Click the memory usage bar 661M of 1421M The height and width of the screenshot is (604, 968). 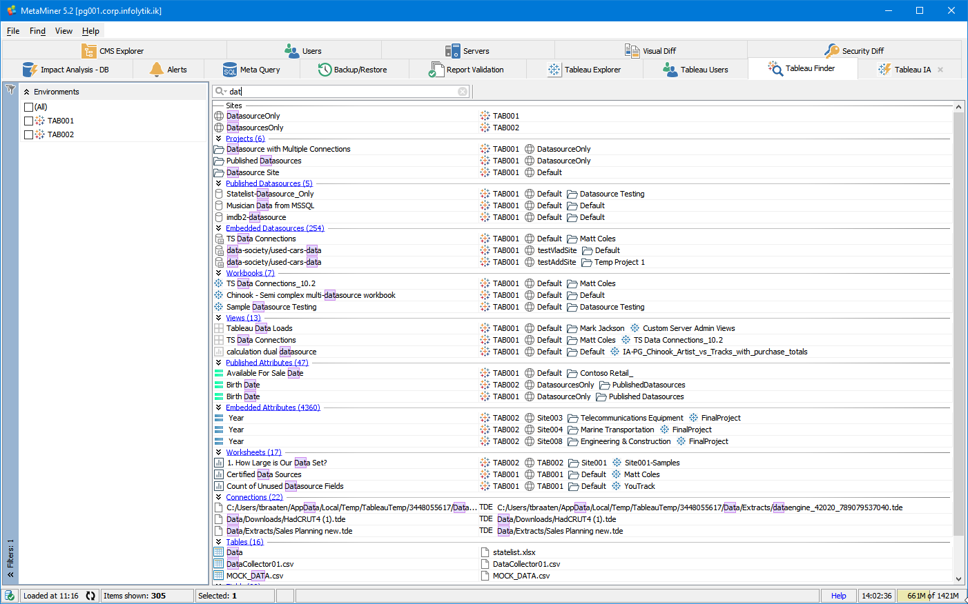(x=932, y=595)
